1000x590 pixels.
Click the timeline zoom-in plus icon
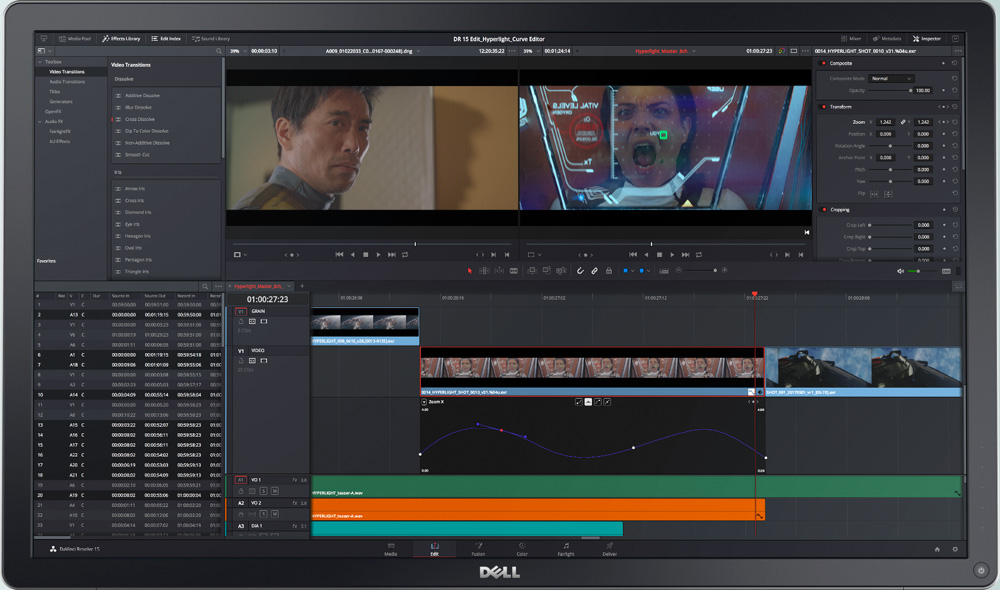724,270
